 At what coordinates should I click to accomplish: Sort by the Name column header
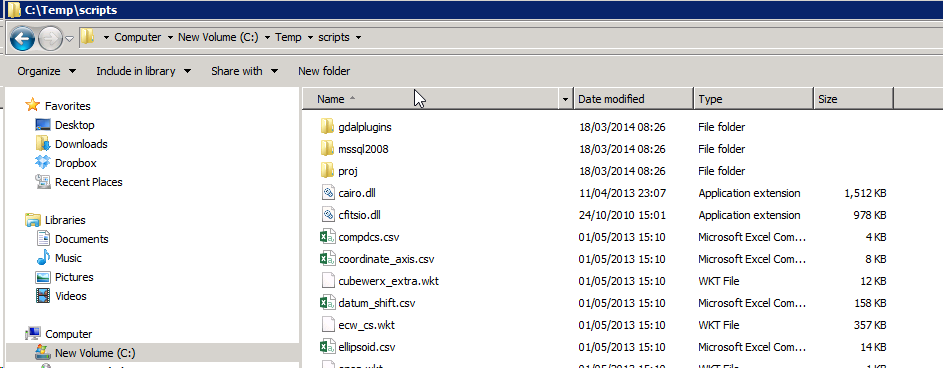point(430,99)
